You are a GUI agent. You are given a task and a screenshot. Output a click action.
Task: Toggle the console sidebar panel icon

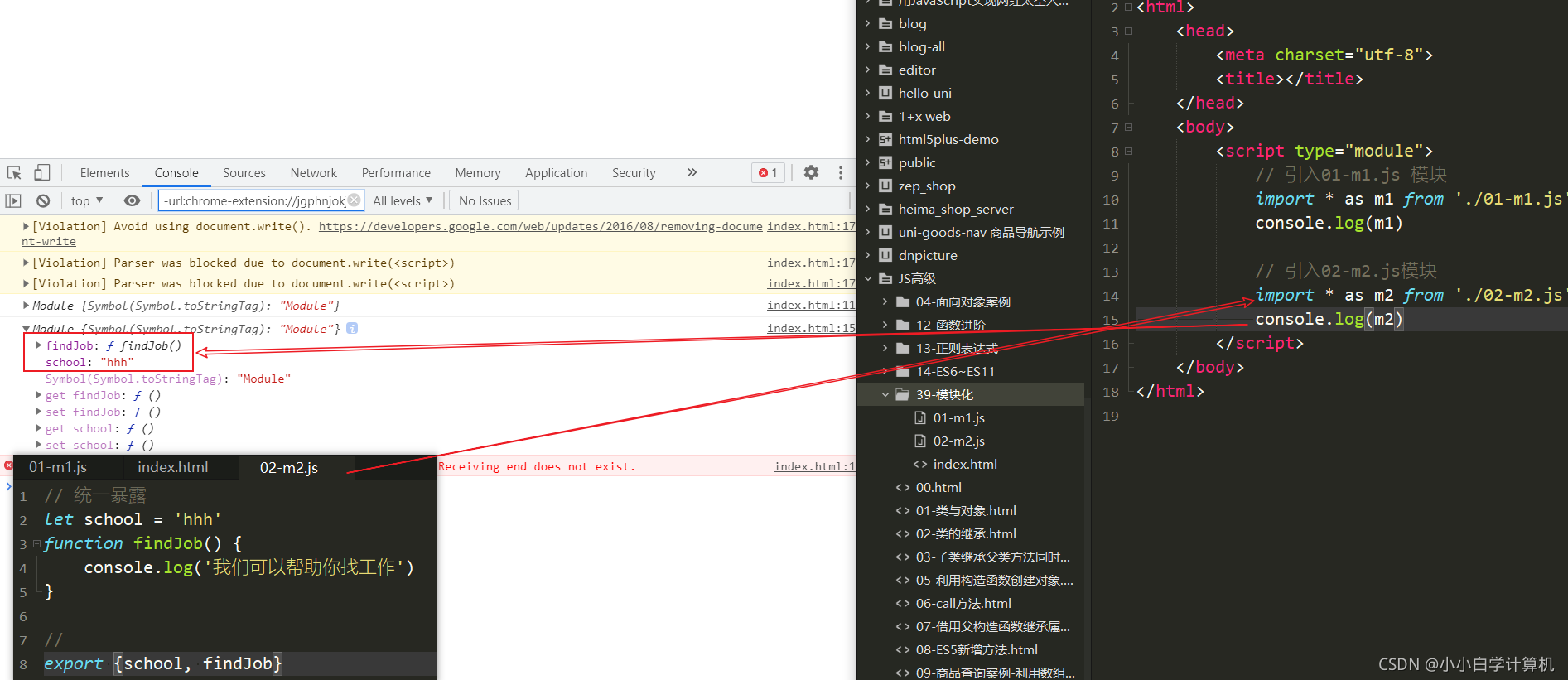[13, 200]
